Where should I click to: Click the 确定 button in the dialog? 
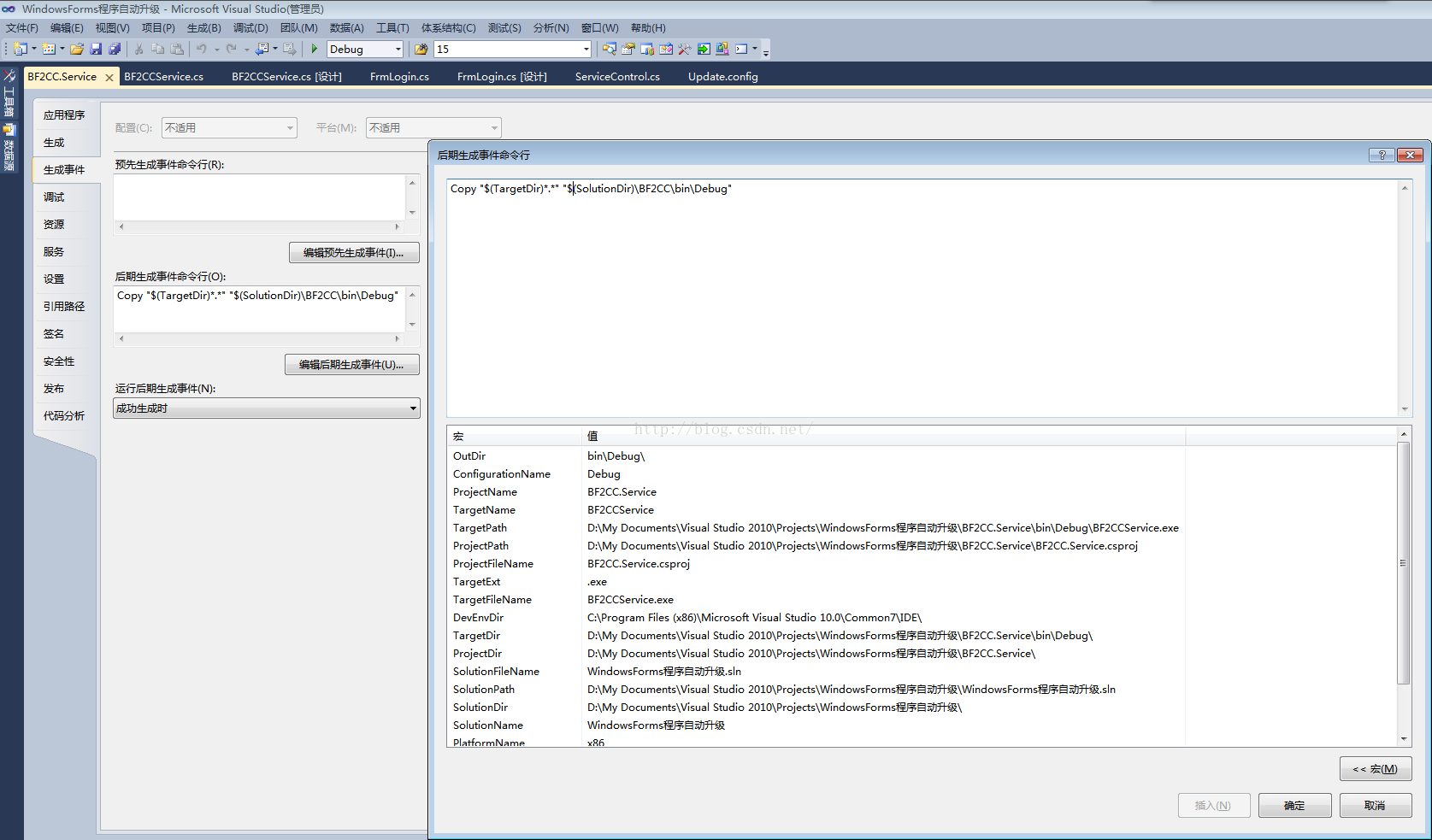coord(1294,805)
